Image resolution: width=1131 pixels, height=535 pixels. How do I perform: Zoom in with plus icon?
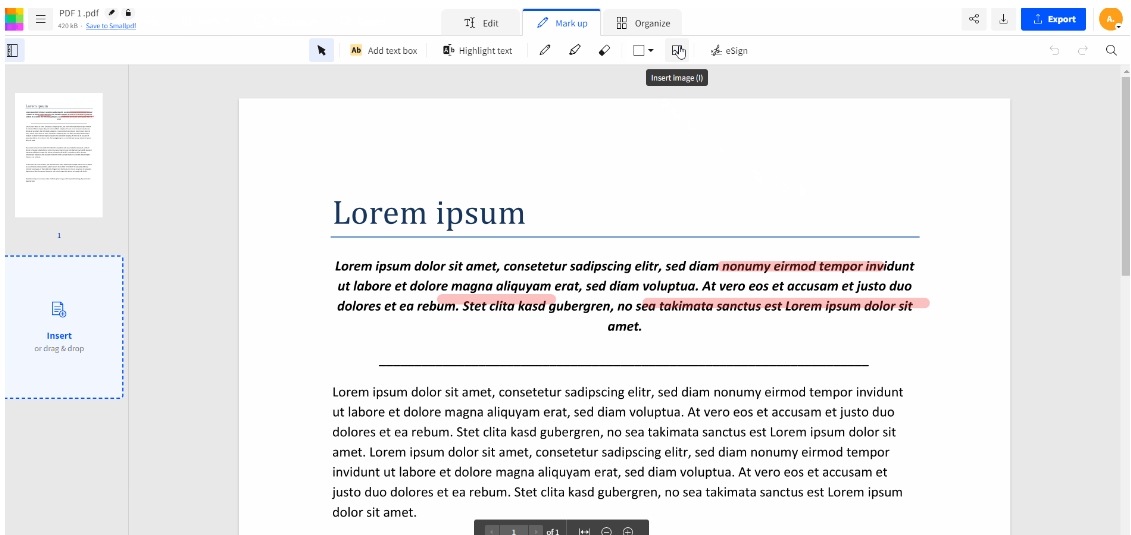point(628,531)
